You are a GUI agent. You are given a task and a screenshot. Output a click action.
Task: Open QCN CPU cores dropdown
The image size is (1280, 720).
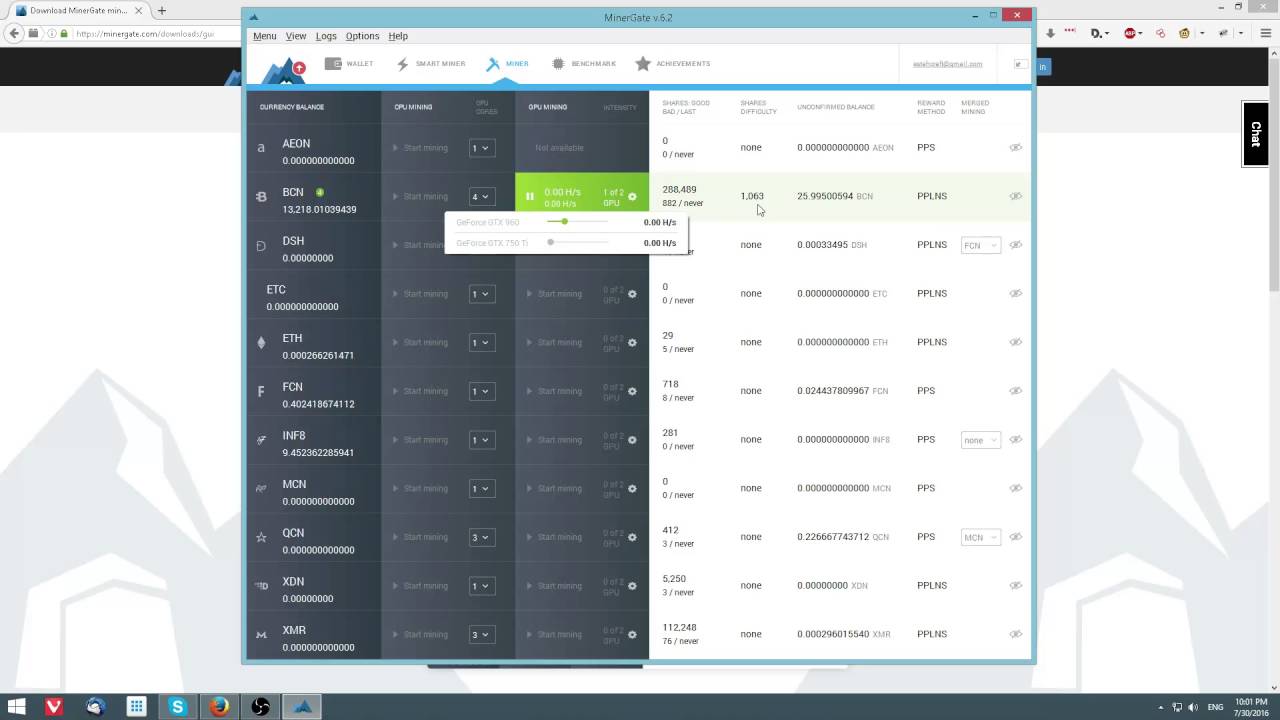point(482,537)
